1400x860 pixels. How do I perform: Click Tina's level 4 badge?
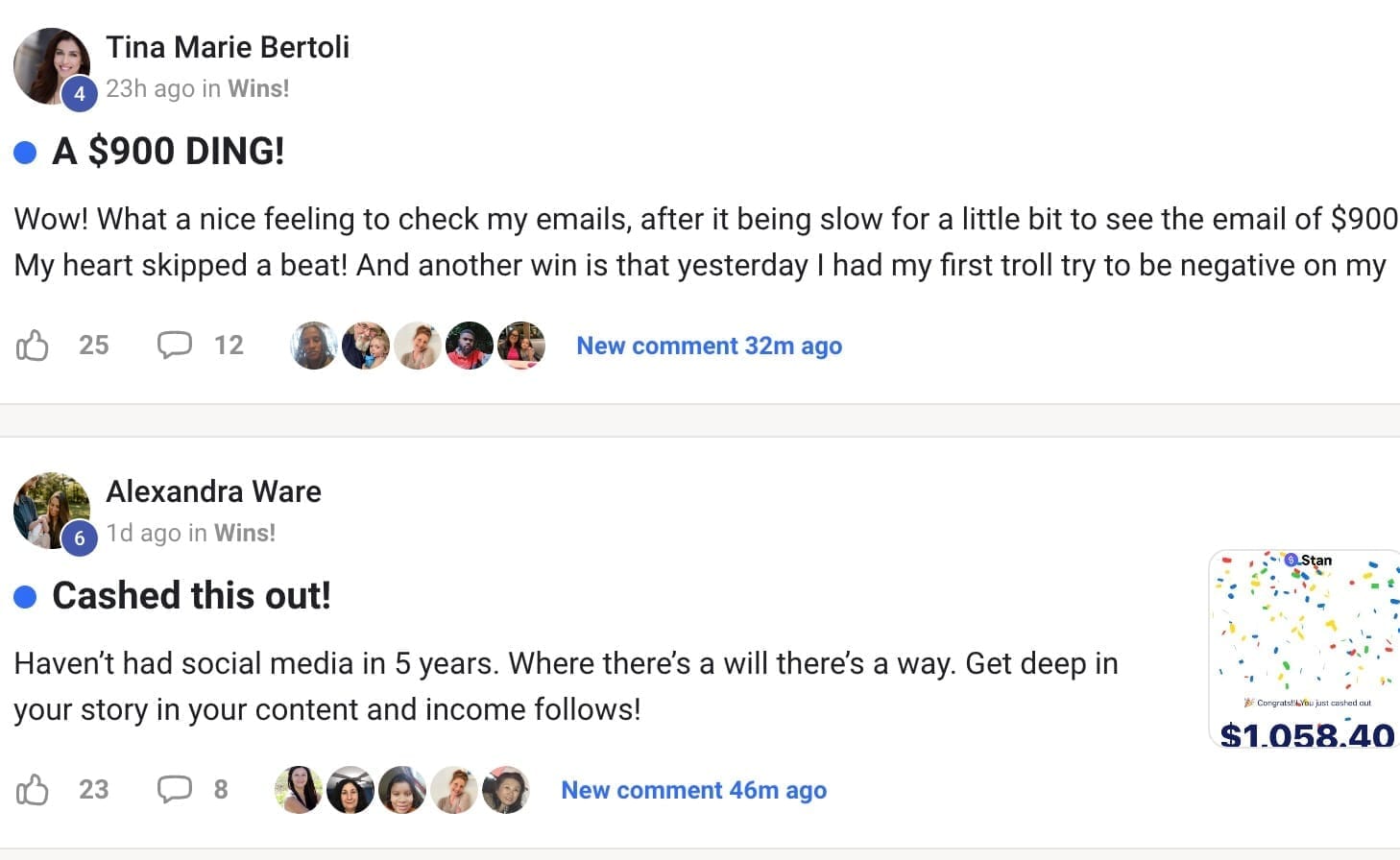[80, 93]
